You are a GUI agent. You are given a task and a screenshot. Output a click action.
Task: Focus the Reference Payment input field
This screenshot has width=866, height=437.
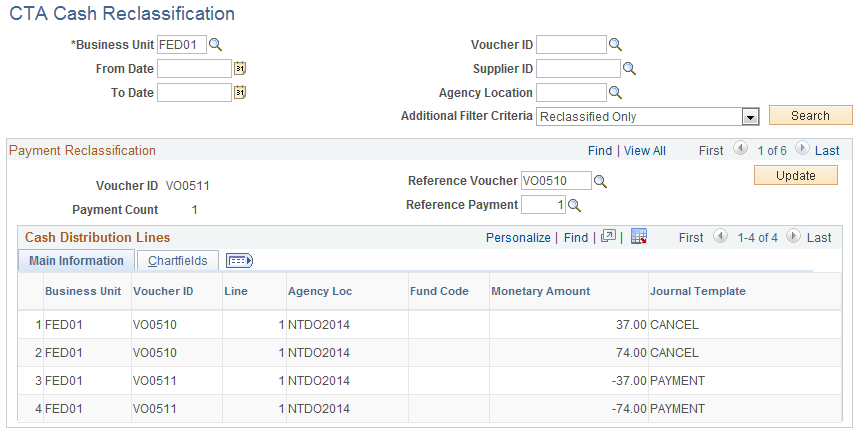click(x=543, y=205)
